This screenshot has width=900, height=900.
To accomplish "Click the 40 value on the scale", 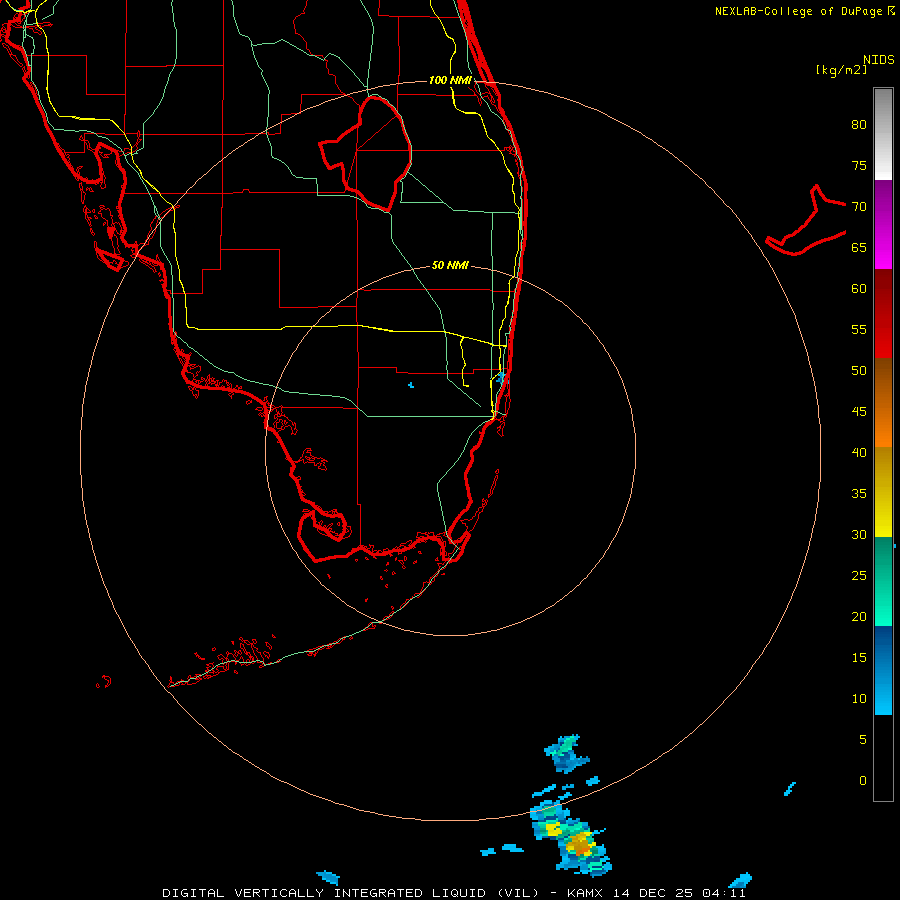I will [x=859, y=453].
